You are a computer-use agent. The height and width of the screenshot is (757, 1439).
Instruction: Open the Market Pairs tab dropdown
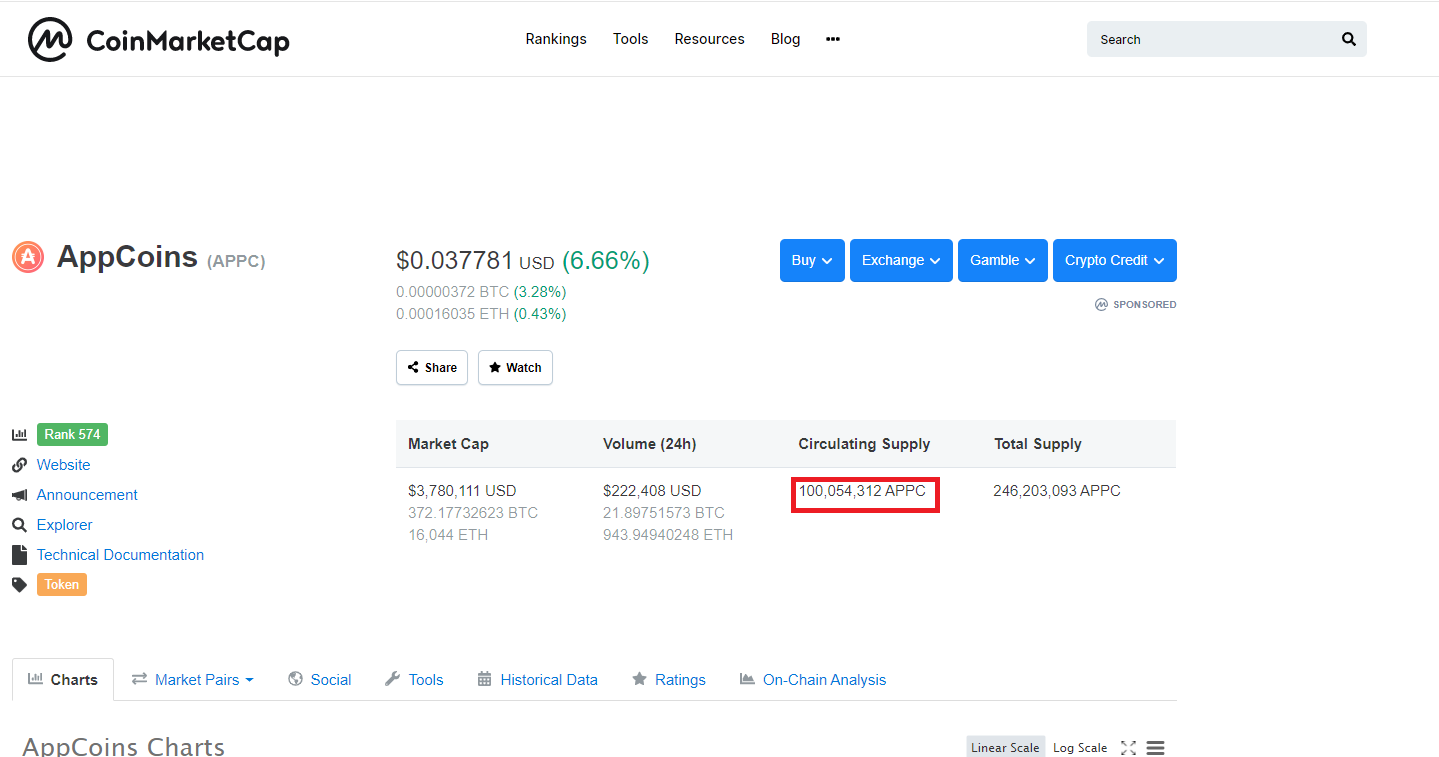pyautogui.click(x=193, y=680)
